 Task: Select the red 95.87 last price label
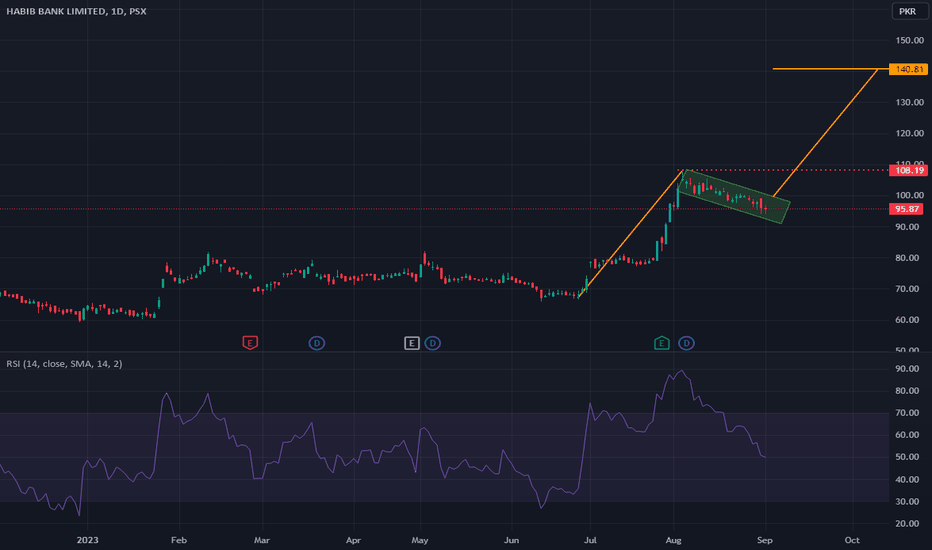(x=907, y=209)
